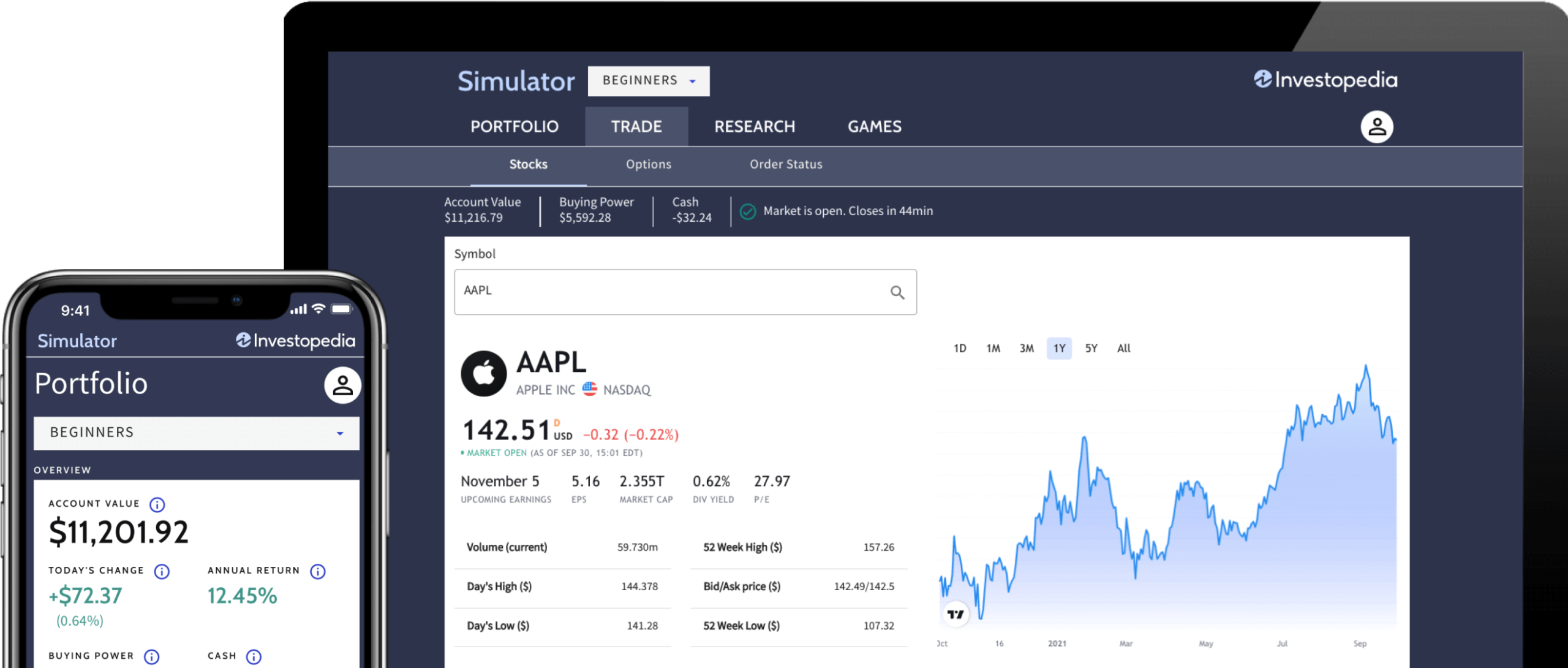Image resolution: width=1568 pixels, height=668 pixels.
Task: Click the Apple logo beside the AAPL ticker
Action: click(484, 373)
